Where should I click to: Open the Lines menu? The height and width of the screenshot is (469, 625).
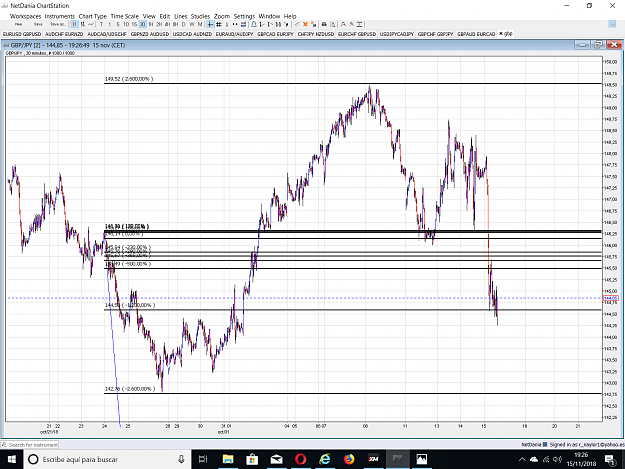[180, 16]
